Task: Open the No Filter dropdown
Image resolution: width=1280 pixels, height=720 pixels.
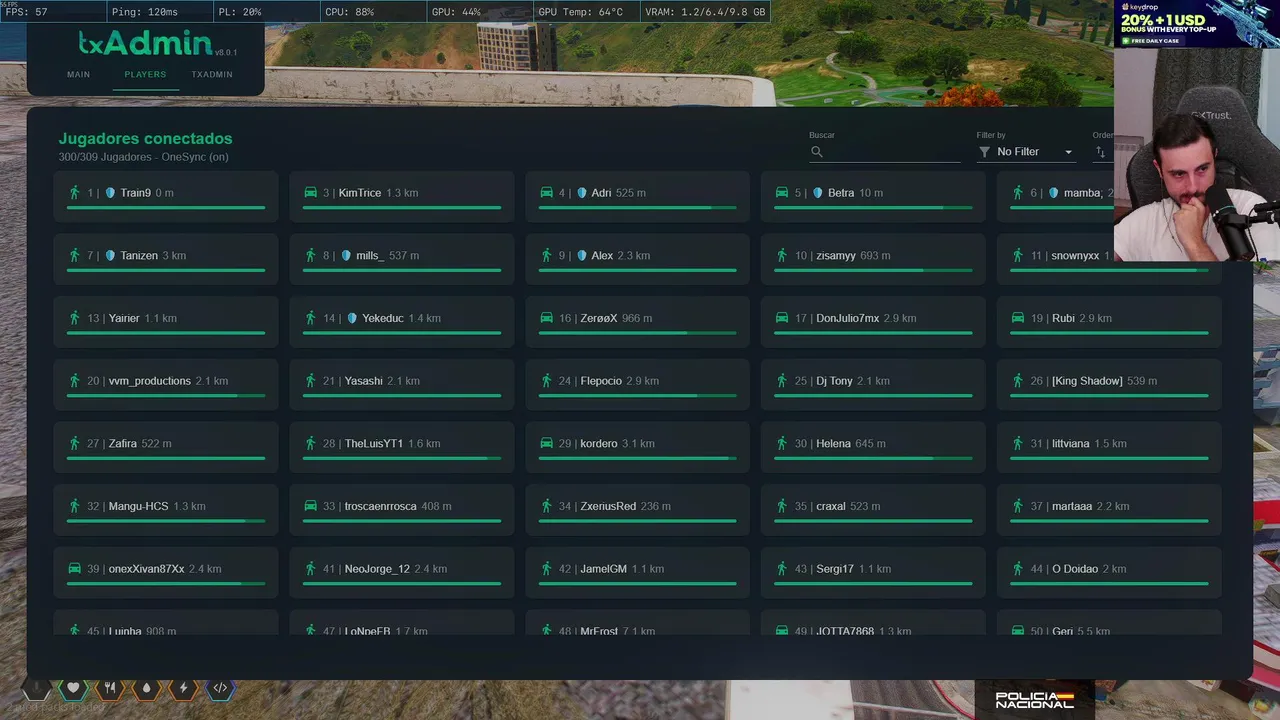Action: tap(1027, 152)
